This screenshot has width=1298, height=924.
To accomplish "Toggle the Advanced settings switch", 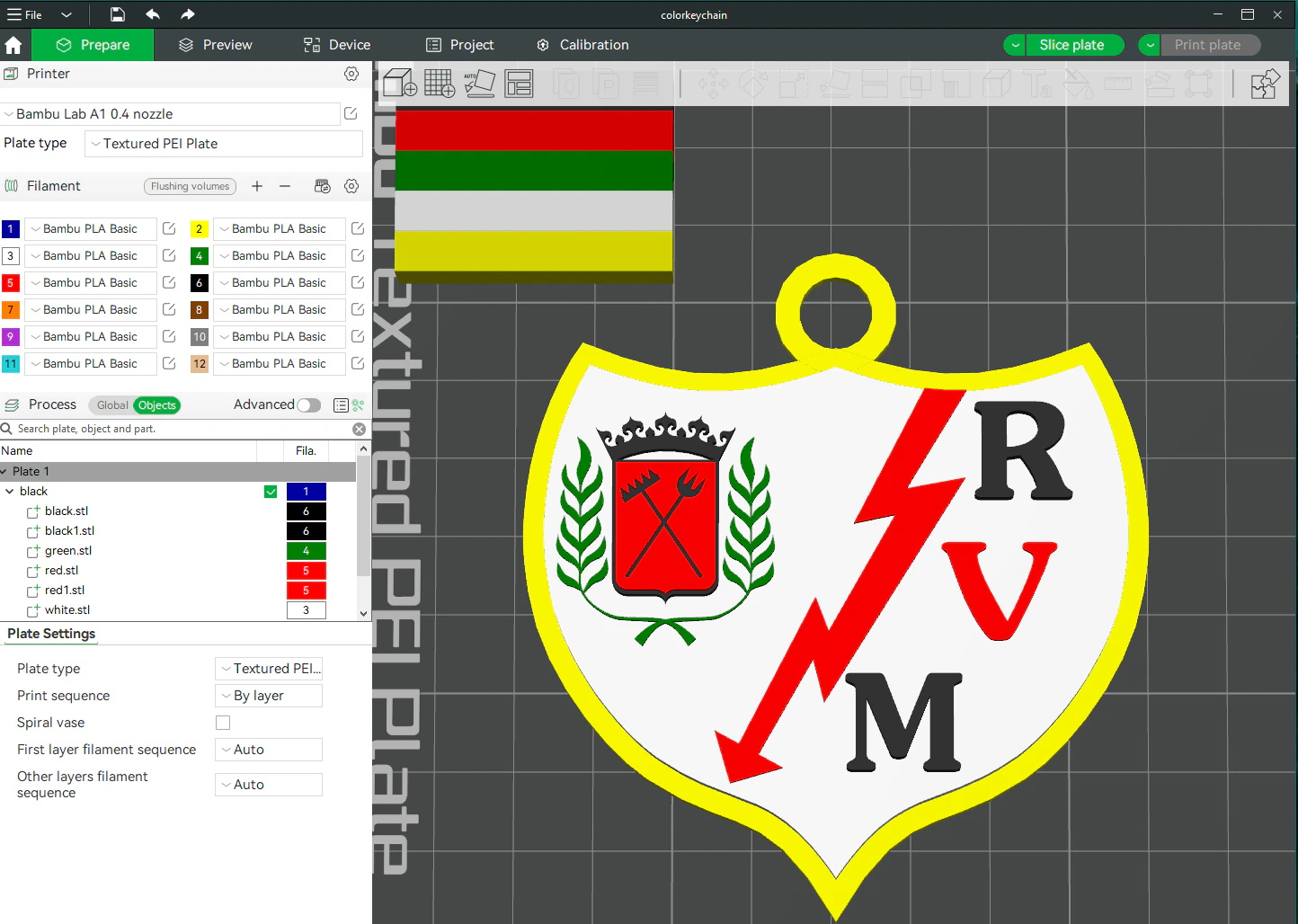I will 309,405.
